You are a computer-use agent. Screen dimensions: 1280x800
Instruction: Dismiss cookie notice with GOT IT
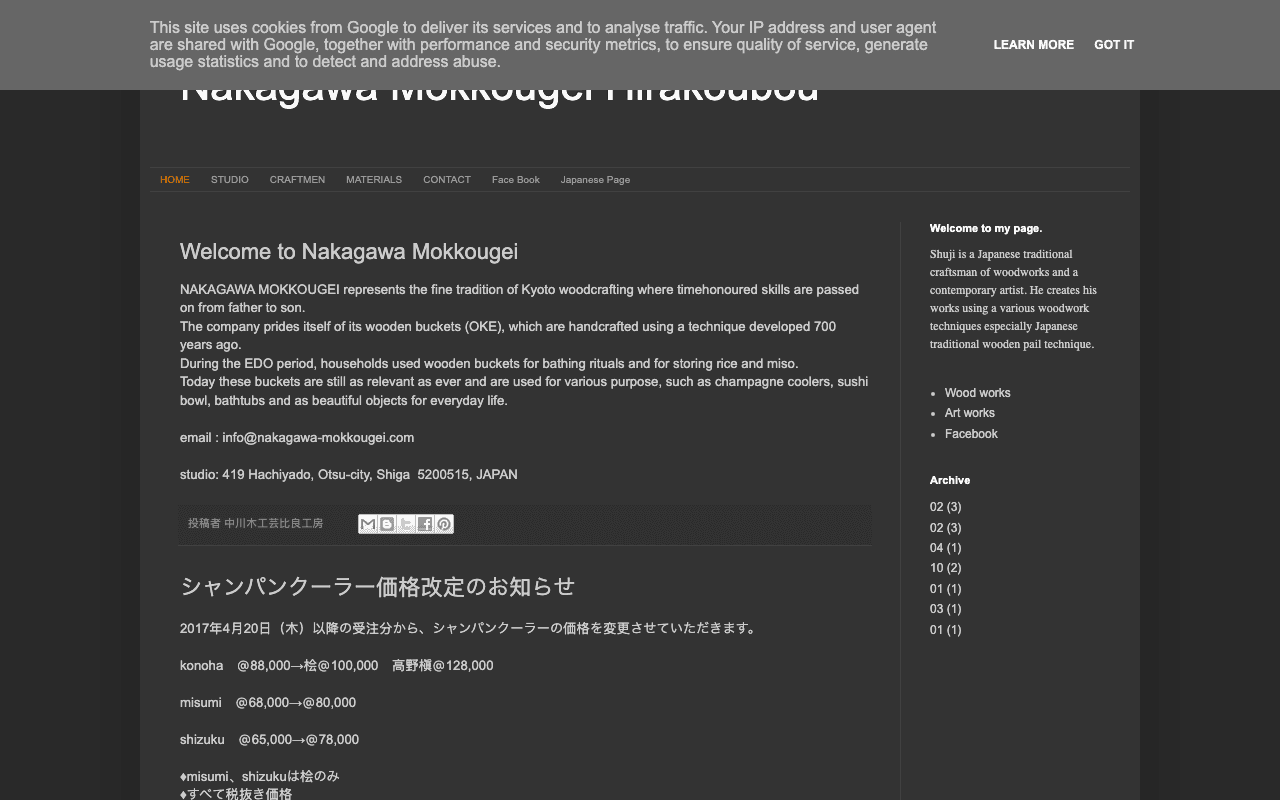click(1114, 45)
